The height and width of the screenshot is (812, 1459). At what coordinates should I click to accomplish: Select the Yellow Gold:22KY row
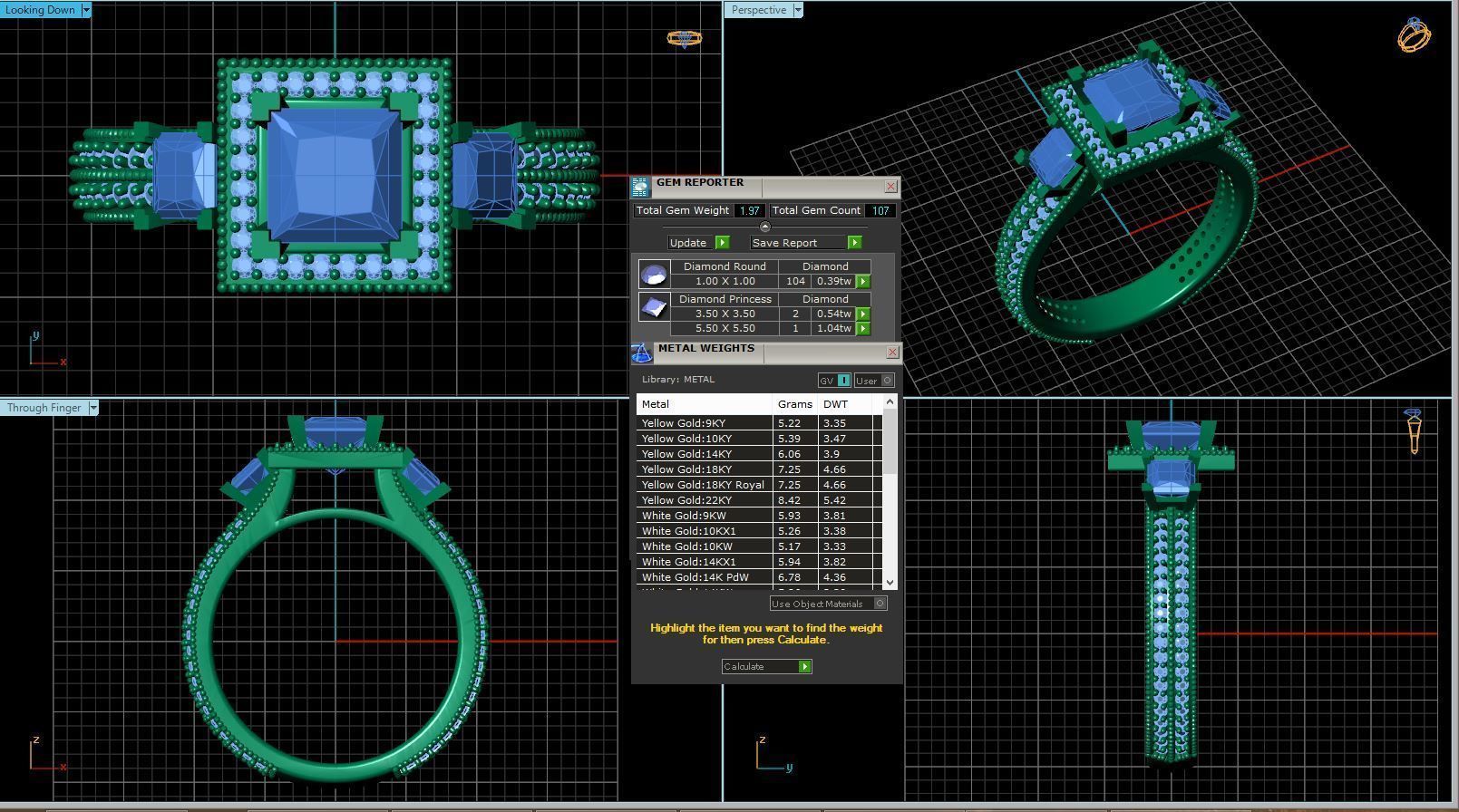759,500
